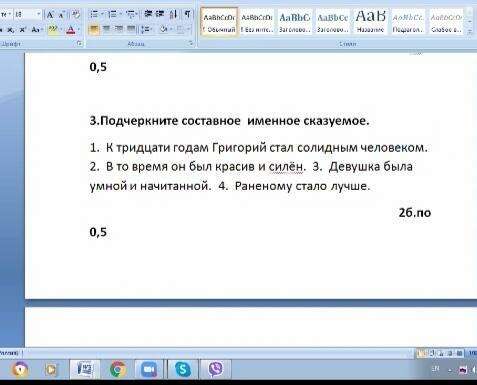477x385 pixels.
Task: Click the borders button
Action: coord(180,30)
